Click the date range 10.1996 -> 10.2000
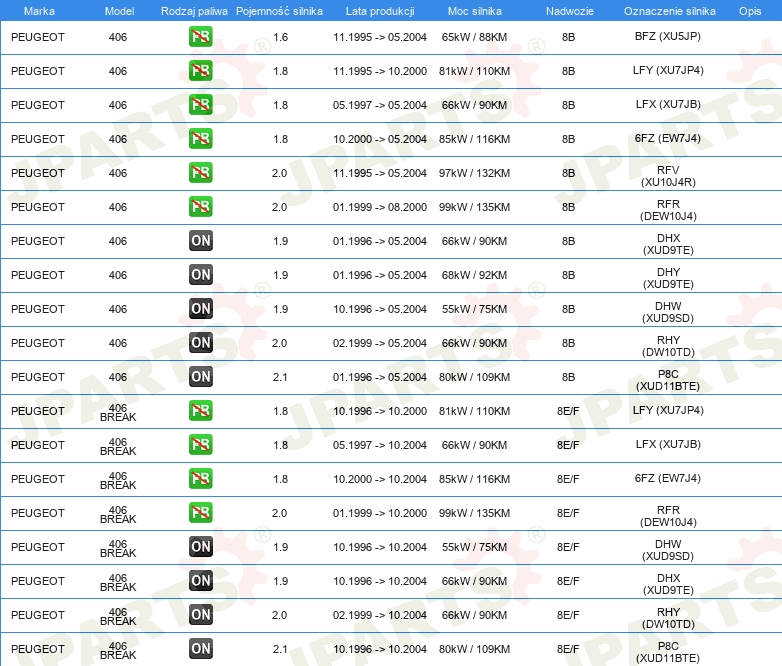This screenshot has width=782, height=666. 380,411
